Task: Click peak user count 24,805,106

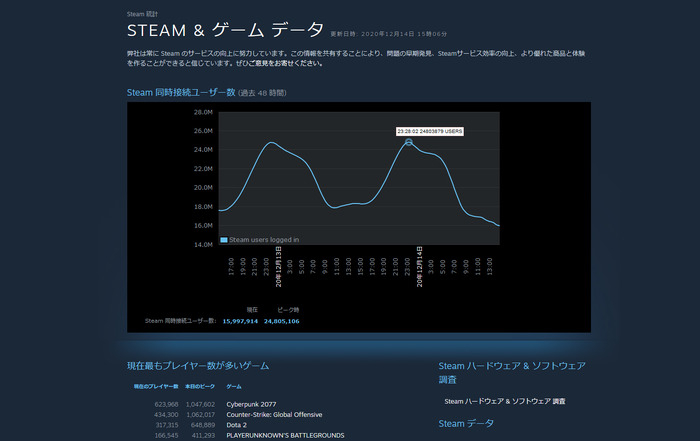Action: (x=282, y=321)
